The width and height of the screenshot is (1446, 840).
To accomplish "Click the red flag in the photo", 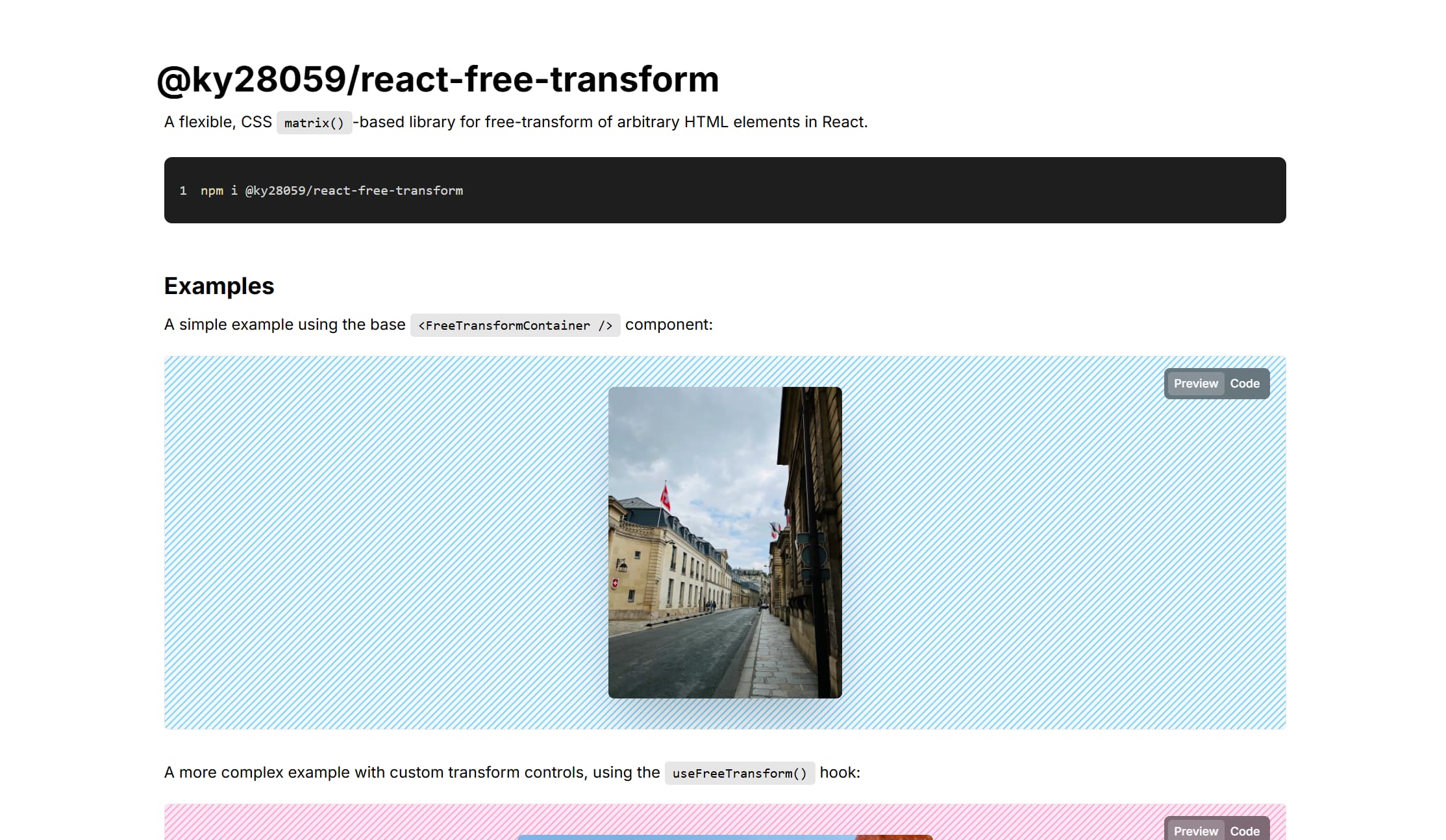I will [x=665, y=497].
